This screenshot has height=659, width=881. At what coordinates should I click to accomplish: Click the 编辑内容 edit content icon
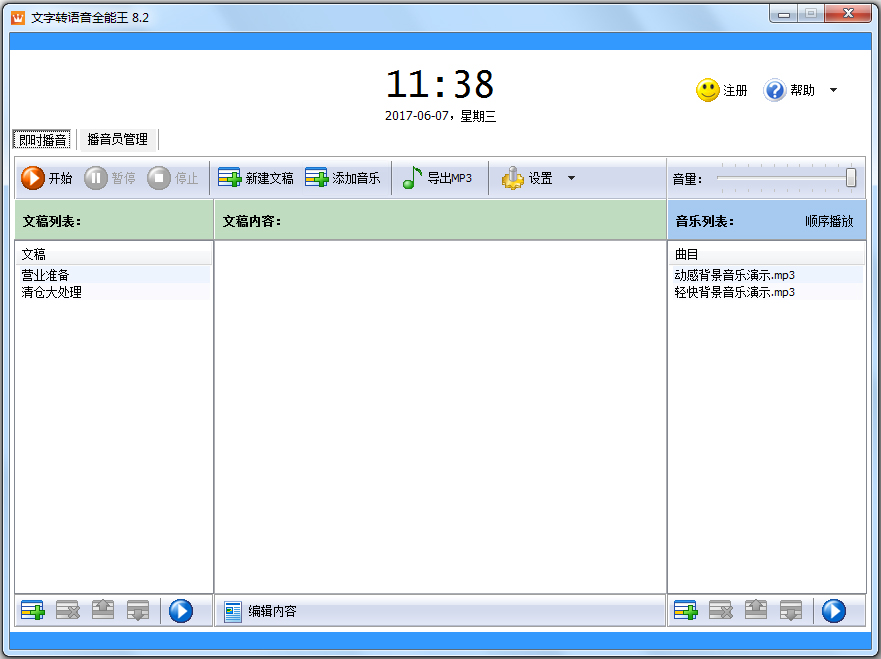233,609
